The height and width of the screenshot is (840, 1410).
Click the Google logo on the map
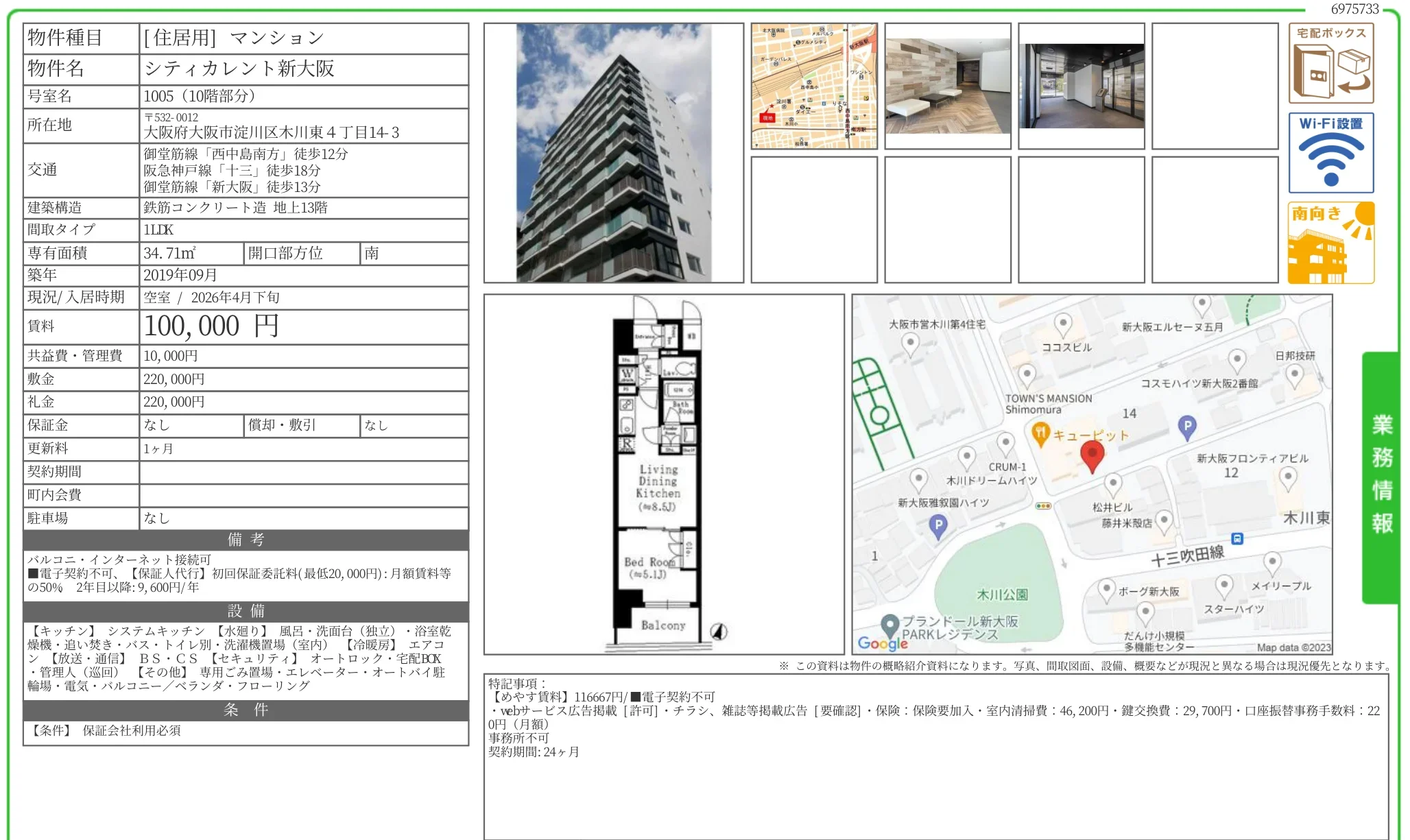pyautogui.click(x=882, y=643)
